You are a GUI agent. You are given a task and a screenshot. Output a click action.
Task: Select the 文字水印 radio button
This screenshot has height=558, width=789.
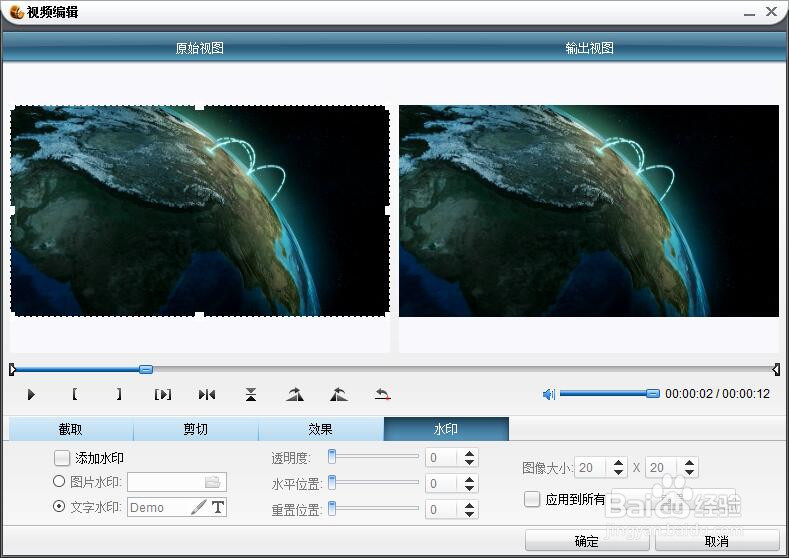(x=59, y=506)
